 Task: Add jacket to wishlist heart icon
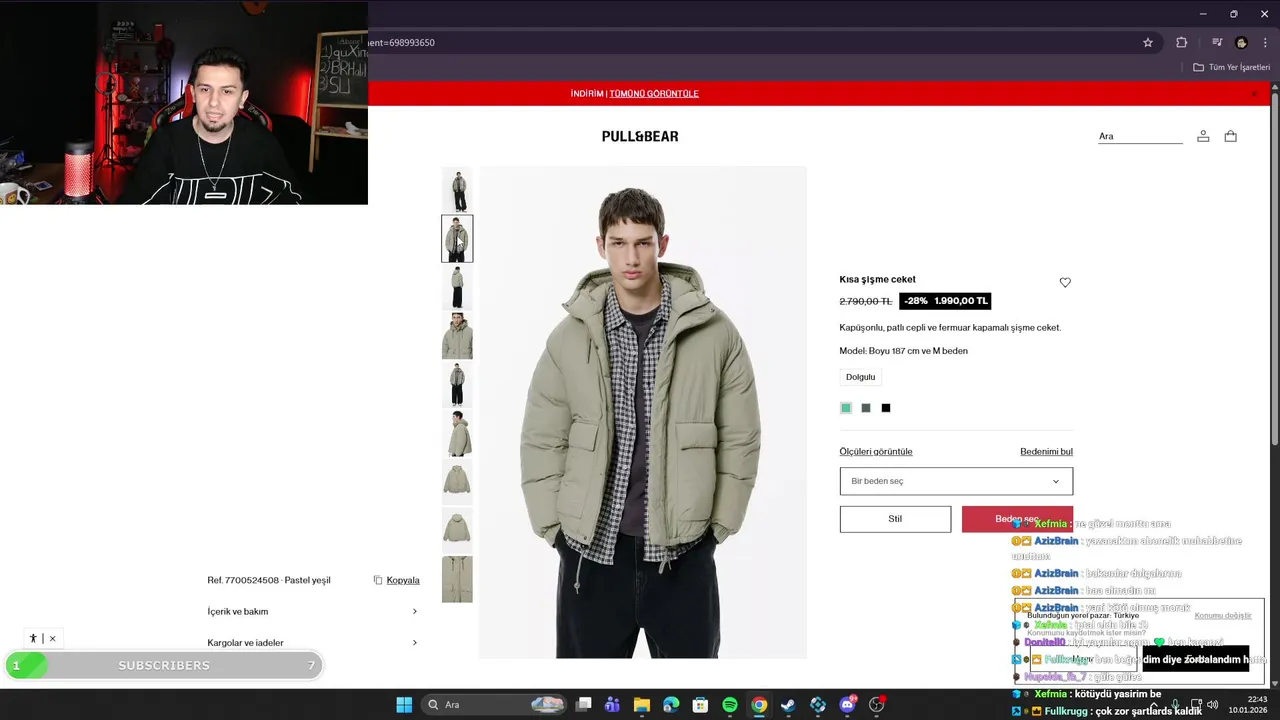click(x=1065, y=283)
